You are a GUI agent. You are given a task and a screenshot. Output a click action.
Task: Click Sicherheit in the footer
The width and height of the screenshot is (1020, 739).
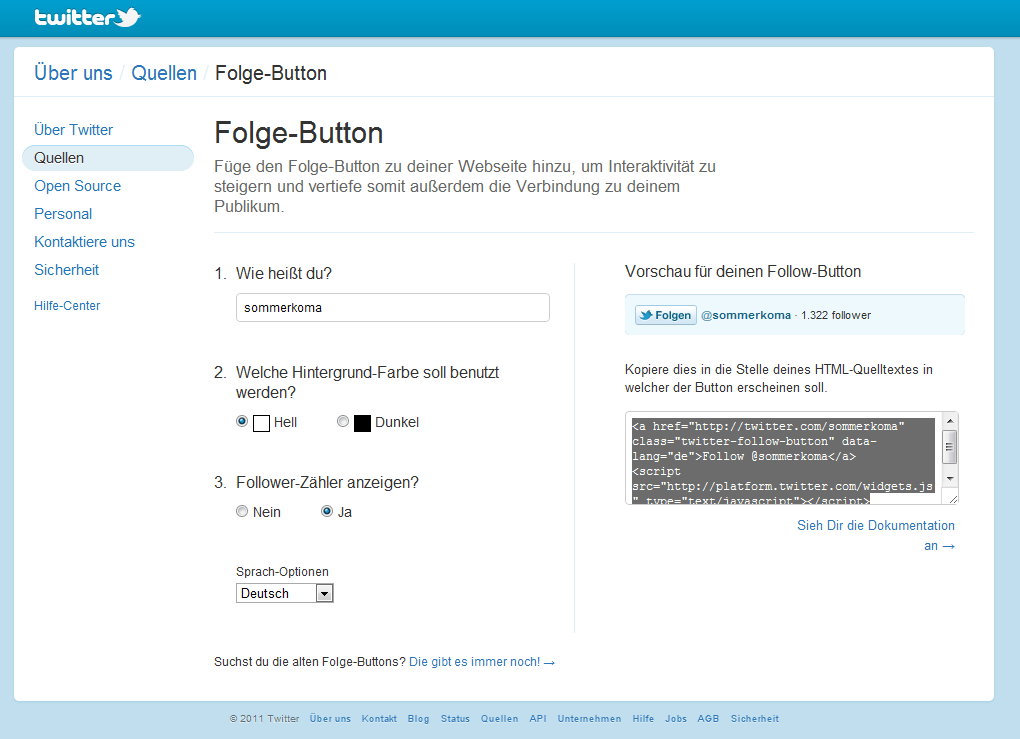point(755,719)
